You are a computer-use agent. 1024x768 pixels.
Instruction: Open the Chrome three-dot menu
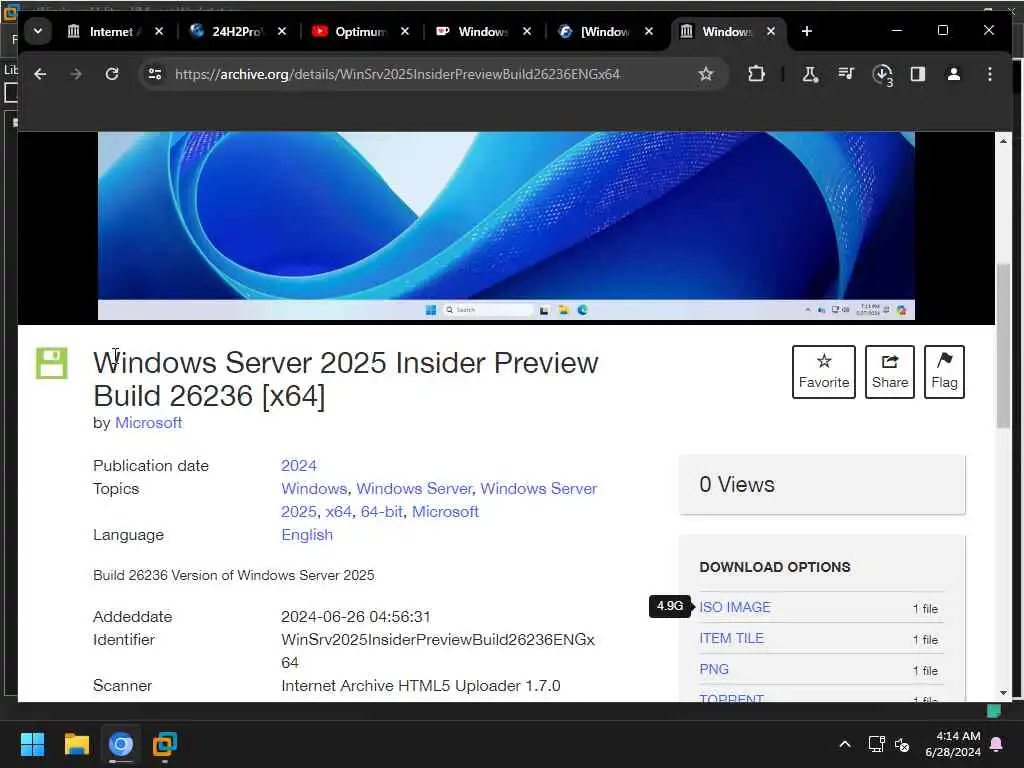click(989, 74)
